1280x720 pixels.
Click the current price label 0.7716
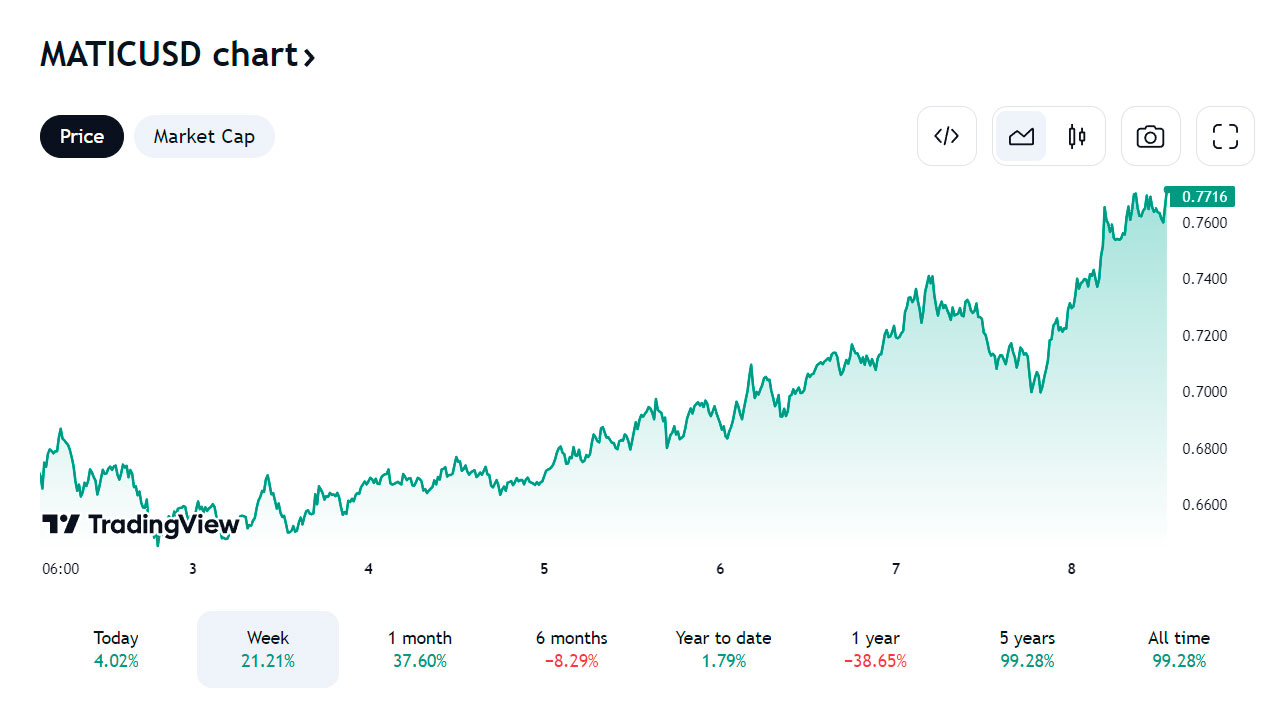tap(1203, 196)
